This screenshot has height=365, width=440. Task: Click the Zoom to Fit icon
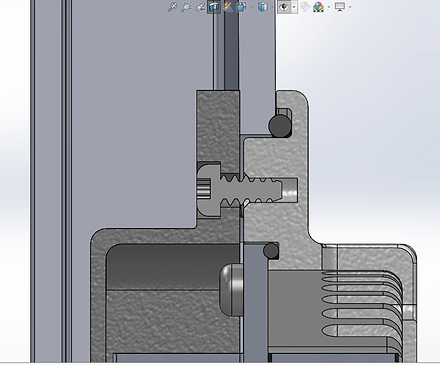(172, 7)
